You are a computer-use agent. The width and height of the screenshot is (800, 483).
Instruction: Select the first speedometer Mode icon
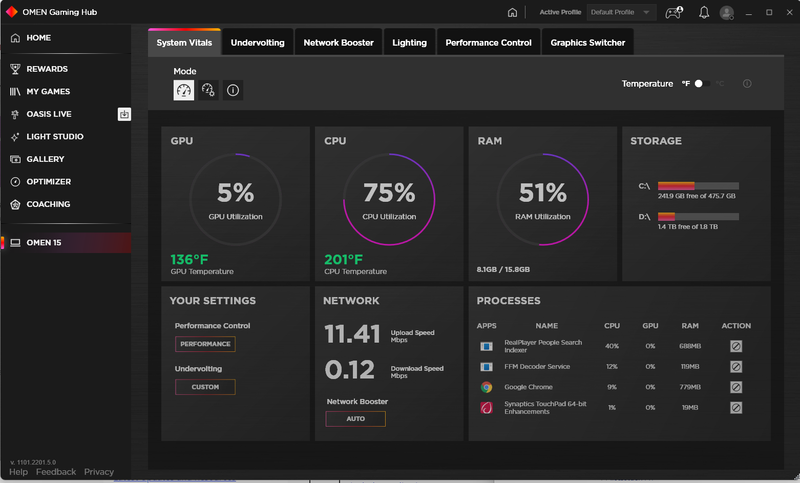184,90
